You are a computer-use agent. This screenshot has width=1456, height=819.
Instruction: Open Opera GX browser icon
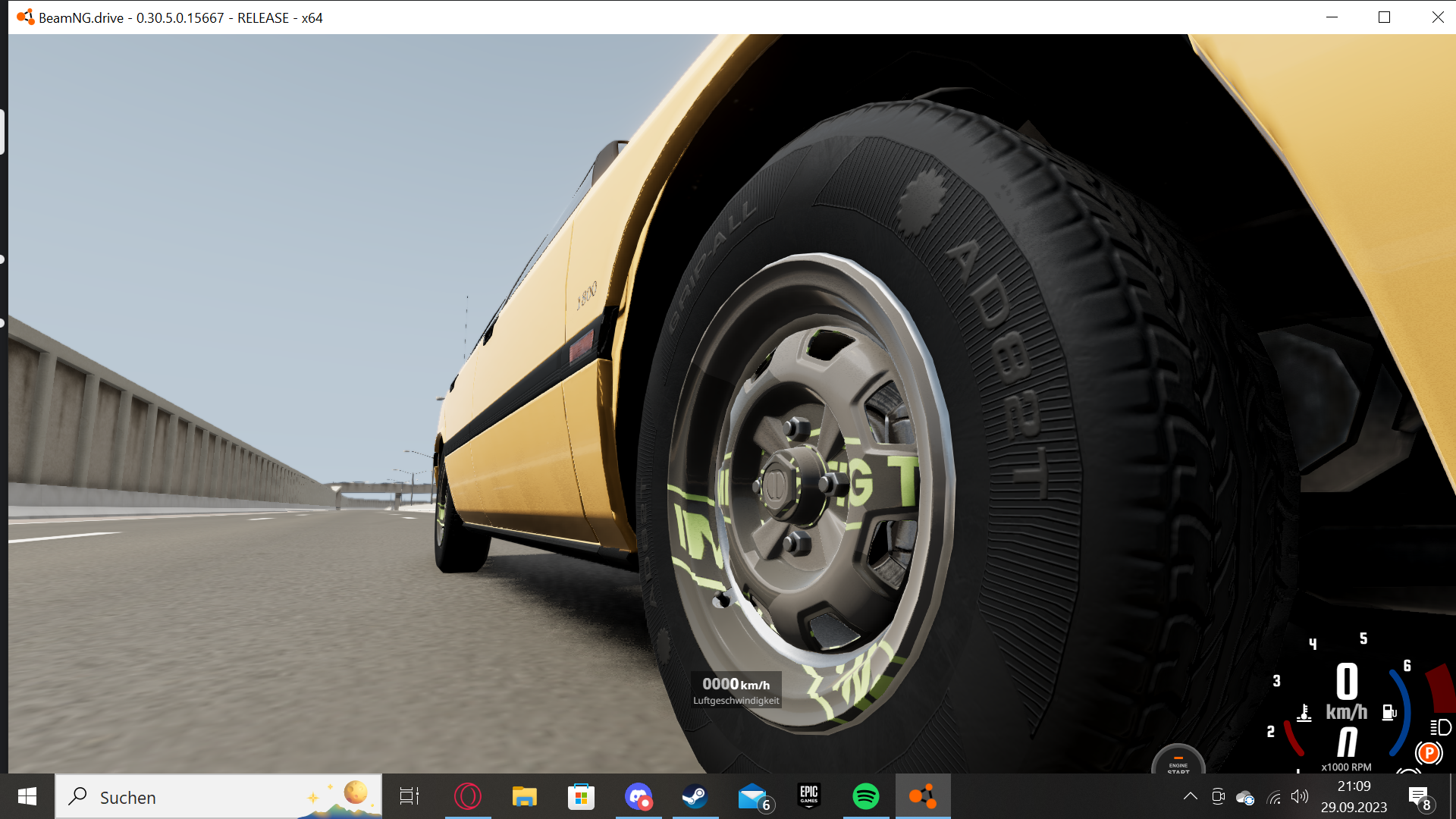468,796
